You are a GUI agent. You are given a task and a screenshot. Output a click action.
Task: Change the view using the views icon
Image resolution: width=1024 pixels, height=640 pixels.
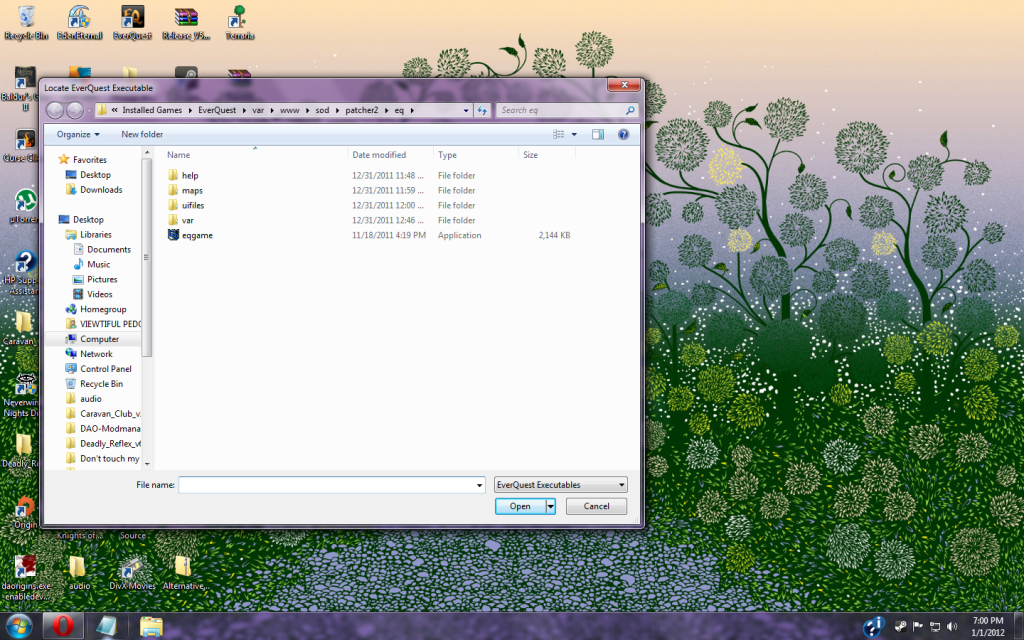click(x=558, y=135)
